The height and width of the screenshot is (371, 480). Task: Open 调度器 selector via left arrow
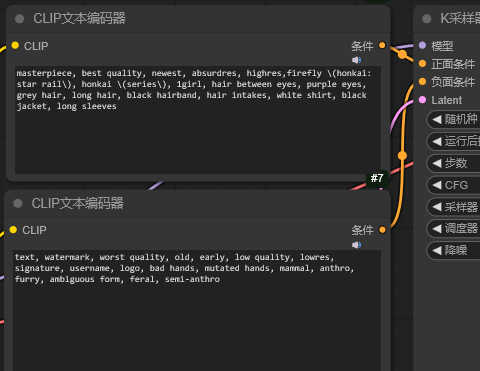(437, 228)
